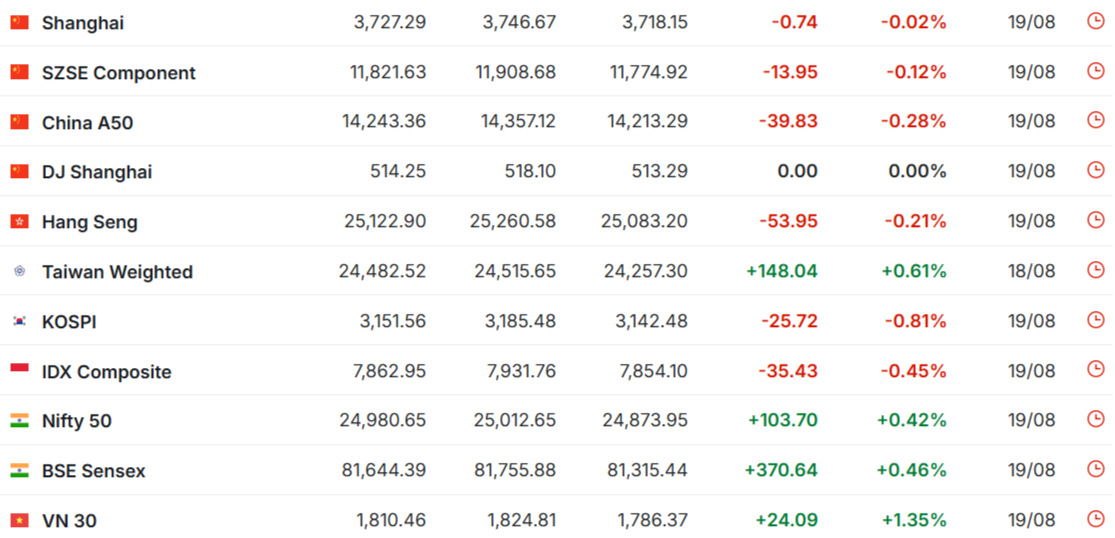
Task: Click the clock icon in Shanghai row
Action: (x=1096, y=21)
